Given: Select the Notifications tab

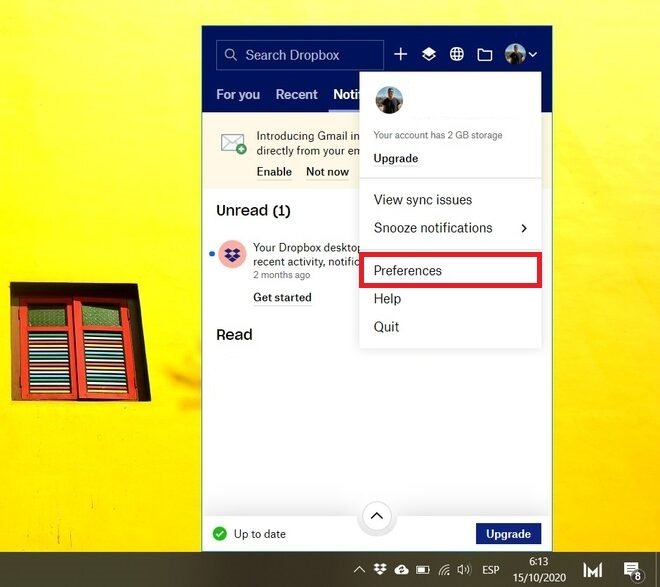Looking at the screenshot, I should (x=346, y=94).
